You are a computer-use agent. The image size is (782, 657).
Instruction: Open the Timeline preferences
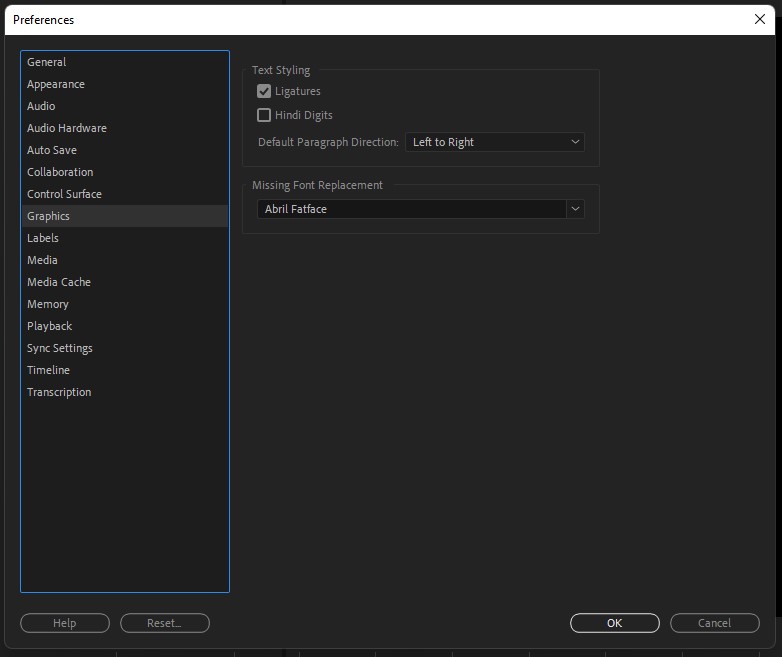tap(124, 370)
